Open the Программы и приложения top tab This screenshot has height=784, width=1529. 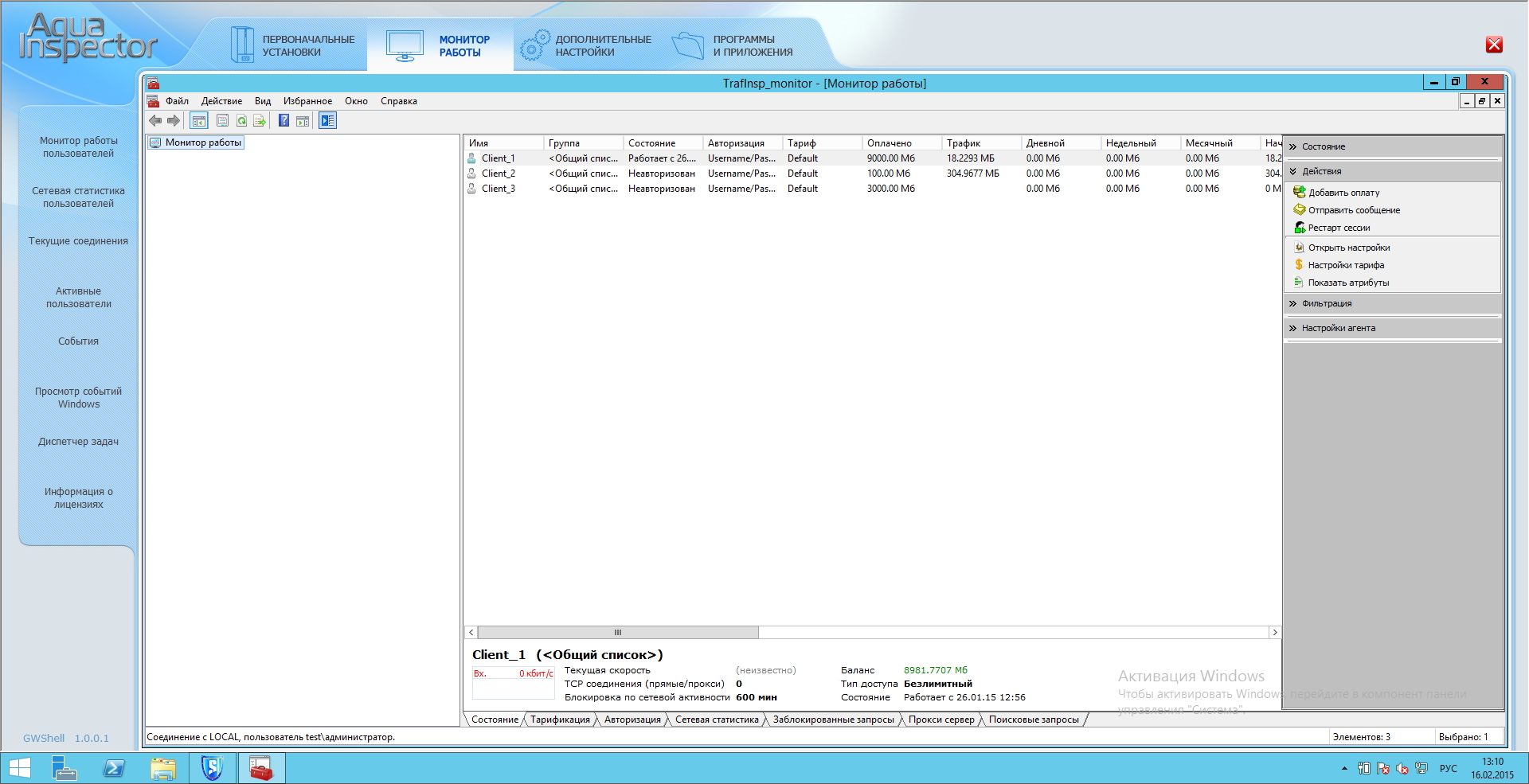point(733,45)
